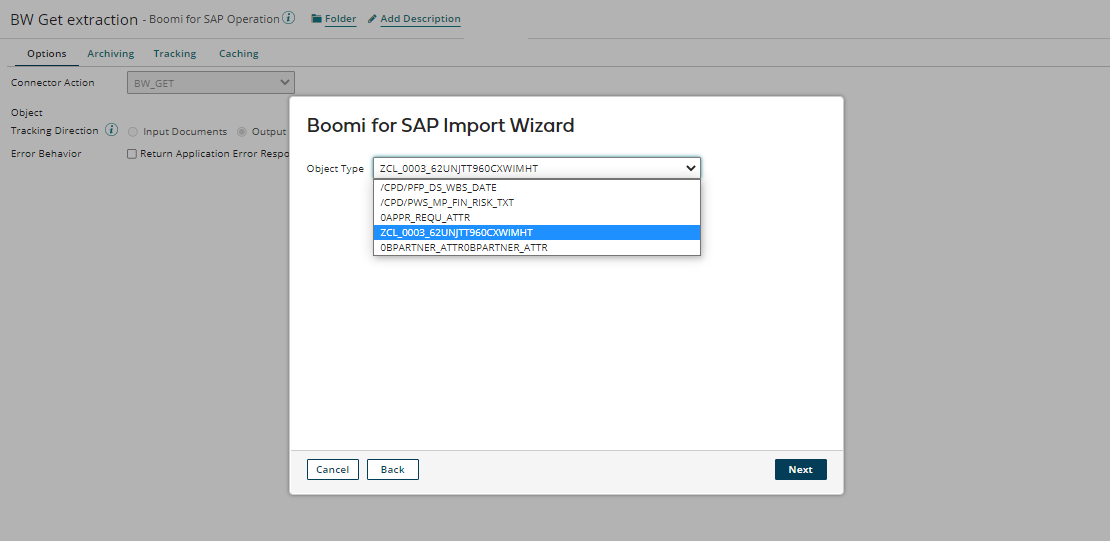The height and width of the screenshot is (541, 1110).
Task: Click the pencil icon for Add Description
Action: (x=372, y=19)
